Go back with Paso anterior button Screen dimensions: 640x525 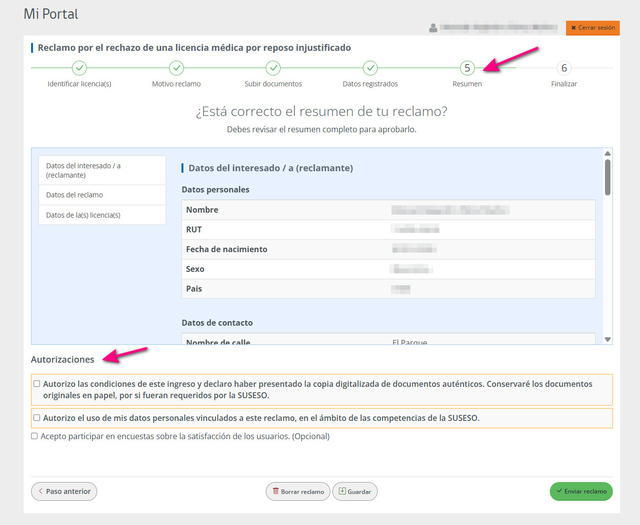pos(64,491)
